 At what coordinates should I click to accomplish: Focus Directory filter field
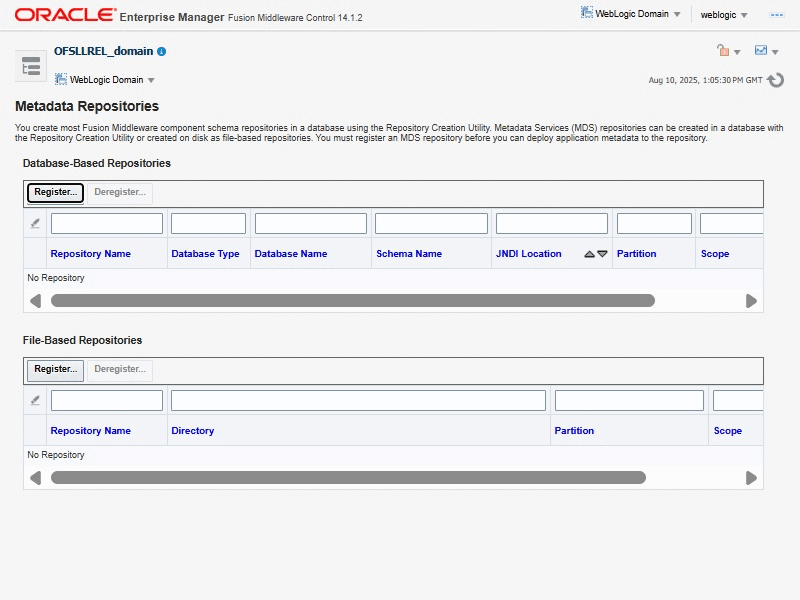(358, 401)
